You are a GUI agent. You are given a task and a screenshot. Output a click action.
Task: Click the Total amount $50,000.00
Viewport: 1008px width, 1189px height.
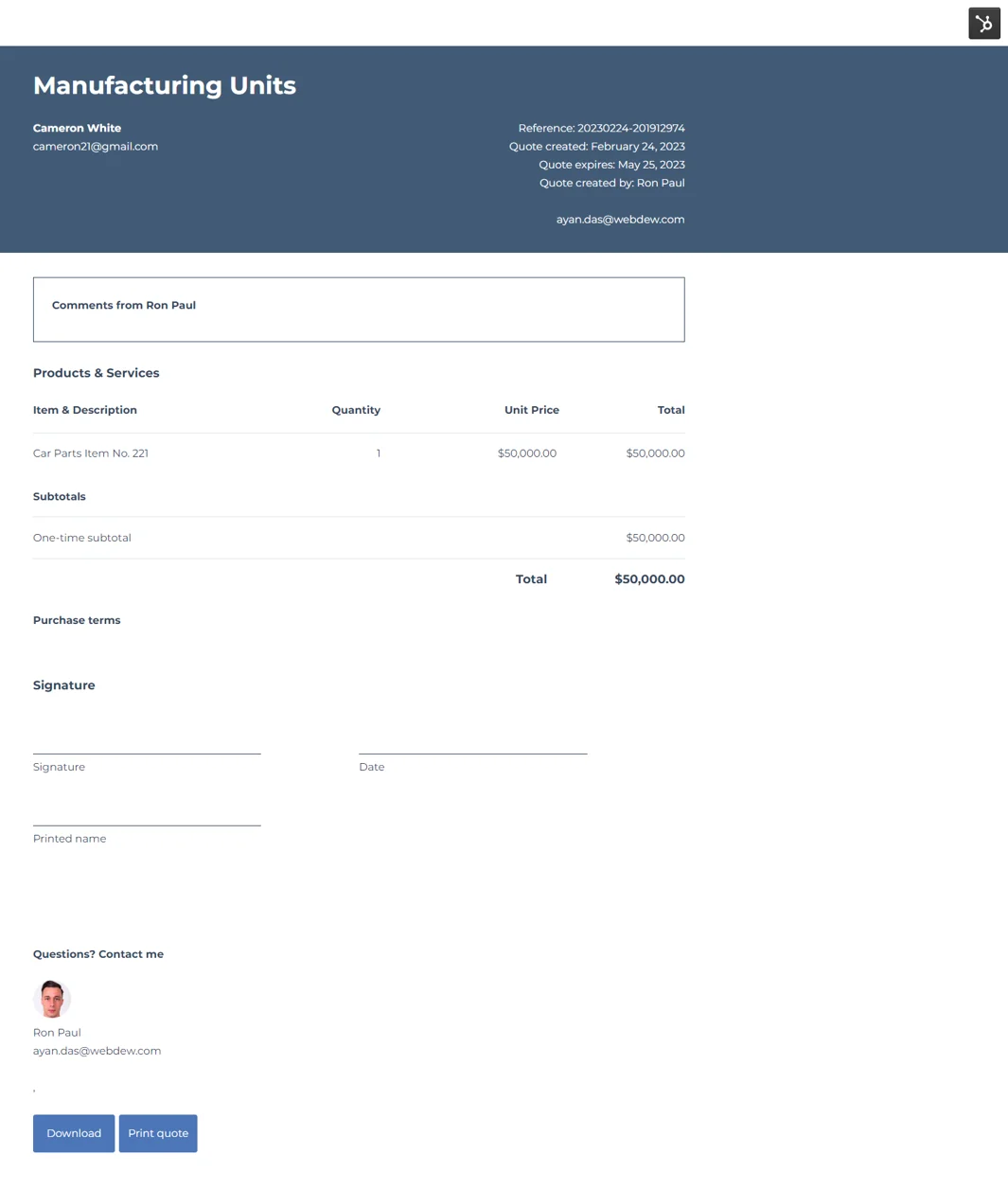[649, 578]
